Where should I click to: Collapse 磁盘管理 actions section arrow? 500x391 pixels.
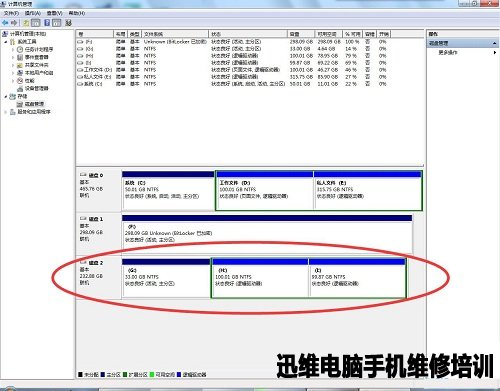[x=494, y=43]
